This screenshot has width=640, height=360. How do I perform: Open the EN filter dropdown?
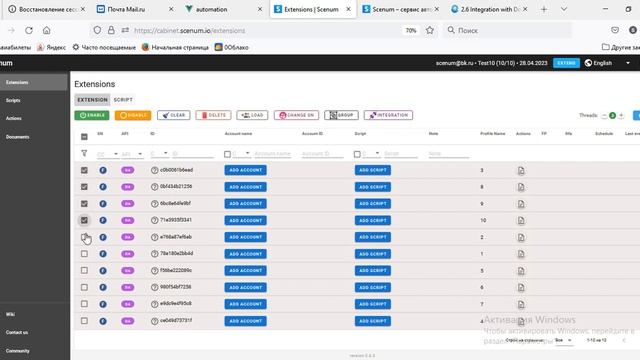click(x=108, y=154)
